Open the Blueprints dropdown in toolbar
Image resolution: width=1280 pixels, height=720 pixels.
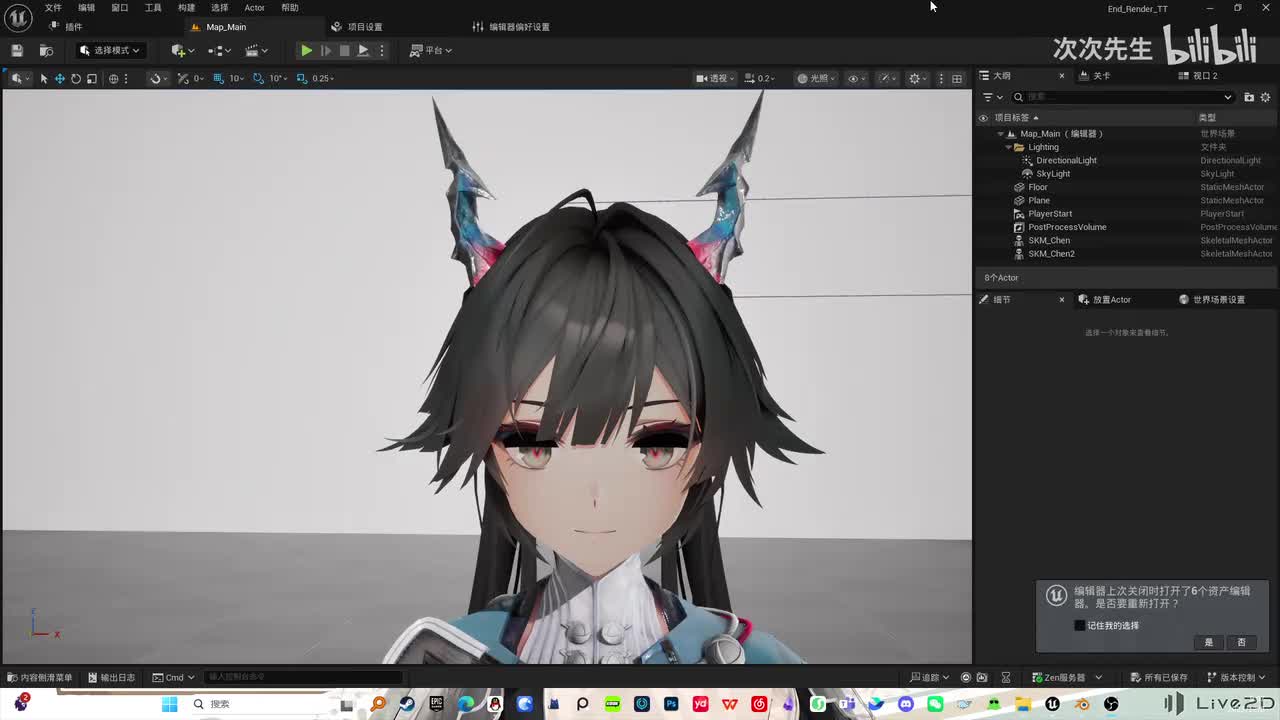coord(218,50)
